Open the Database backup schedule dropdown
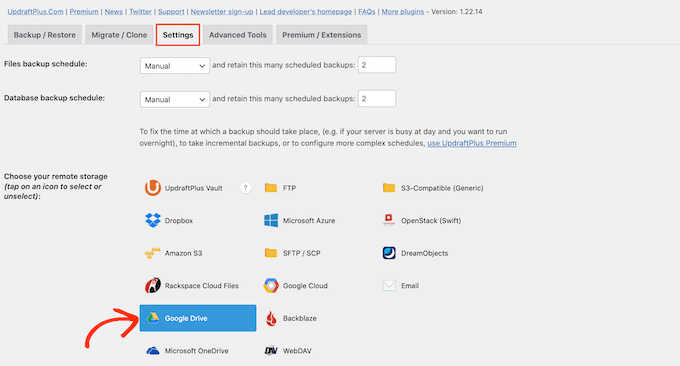 coord(175,99)
